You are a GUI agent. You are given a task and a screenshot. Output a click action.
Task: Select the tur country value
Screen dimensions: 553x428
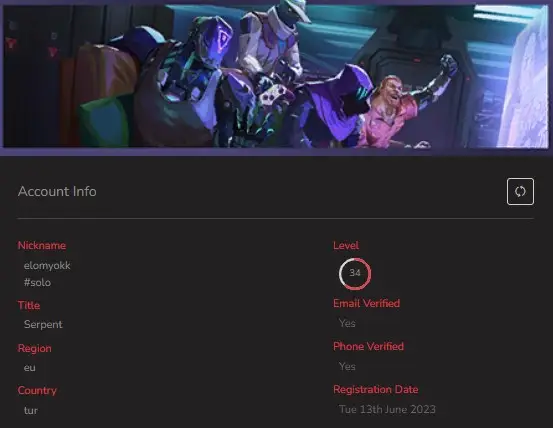coord(31,410)
